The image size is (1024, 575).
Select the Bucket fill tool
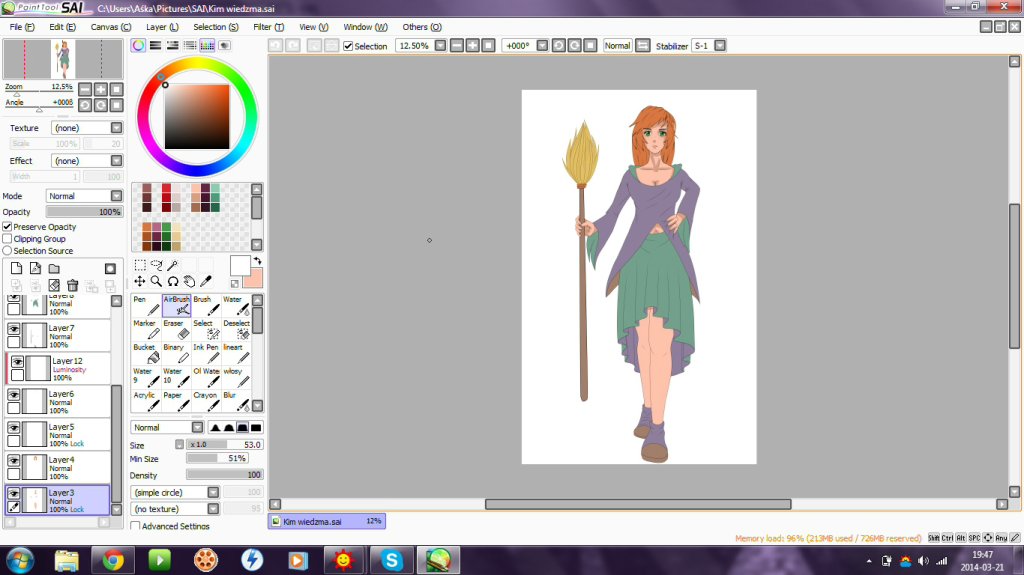pyautogui.click(x=146, y=353)
